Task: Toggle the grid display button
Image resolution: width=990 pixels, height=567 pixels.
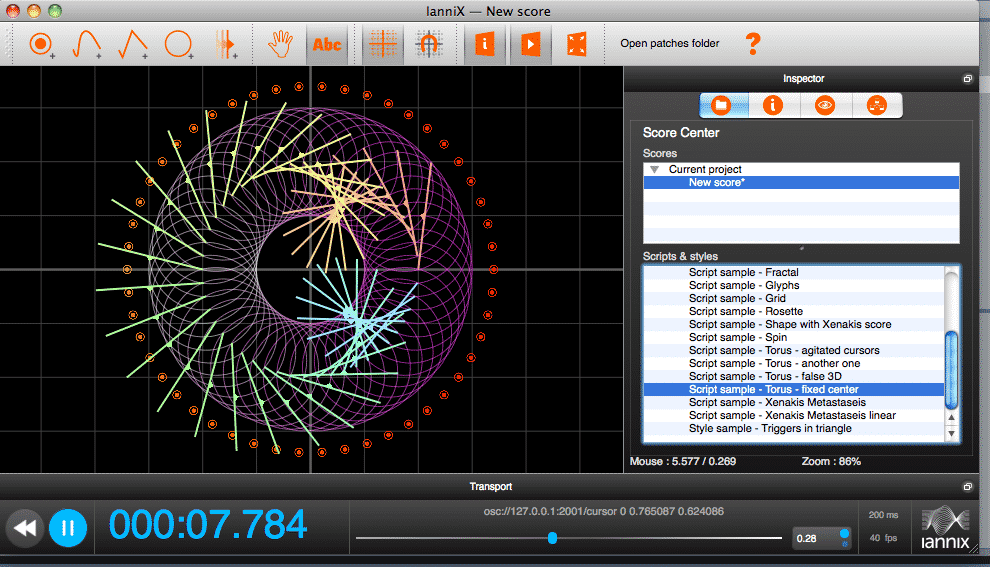Action: click(x=383, y=44)
